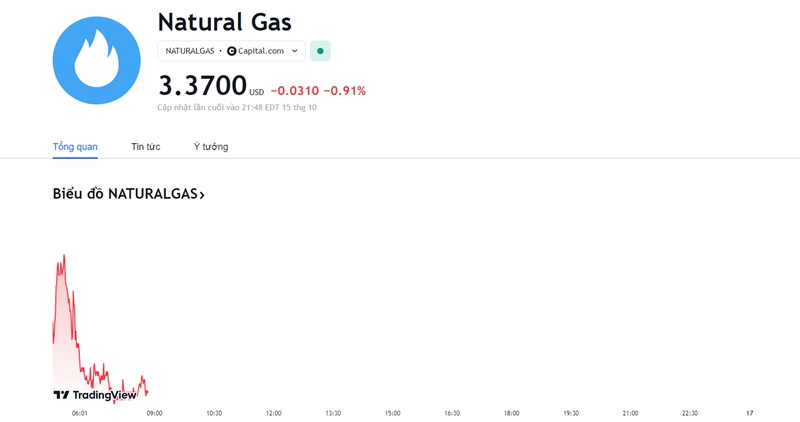Image resolution: width=800 pixels, height=422 pixels.
Task: Open the Tin tức tab
Action: coord(145,146)
